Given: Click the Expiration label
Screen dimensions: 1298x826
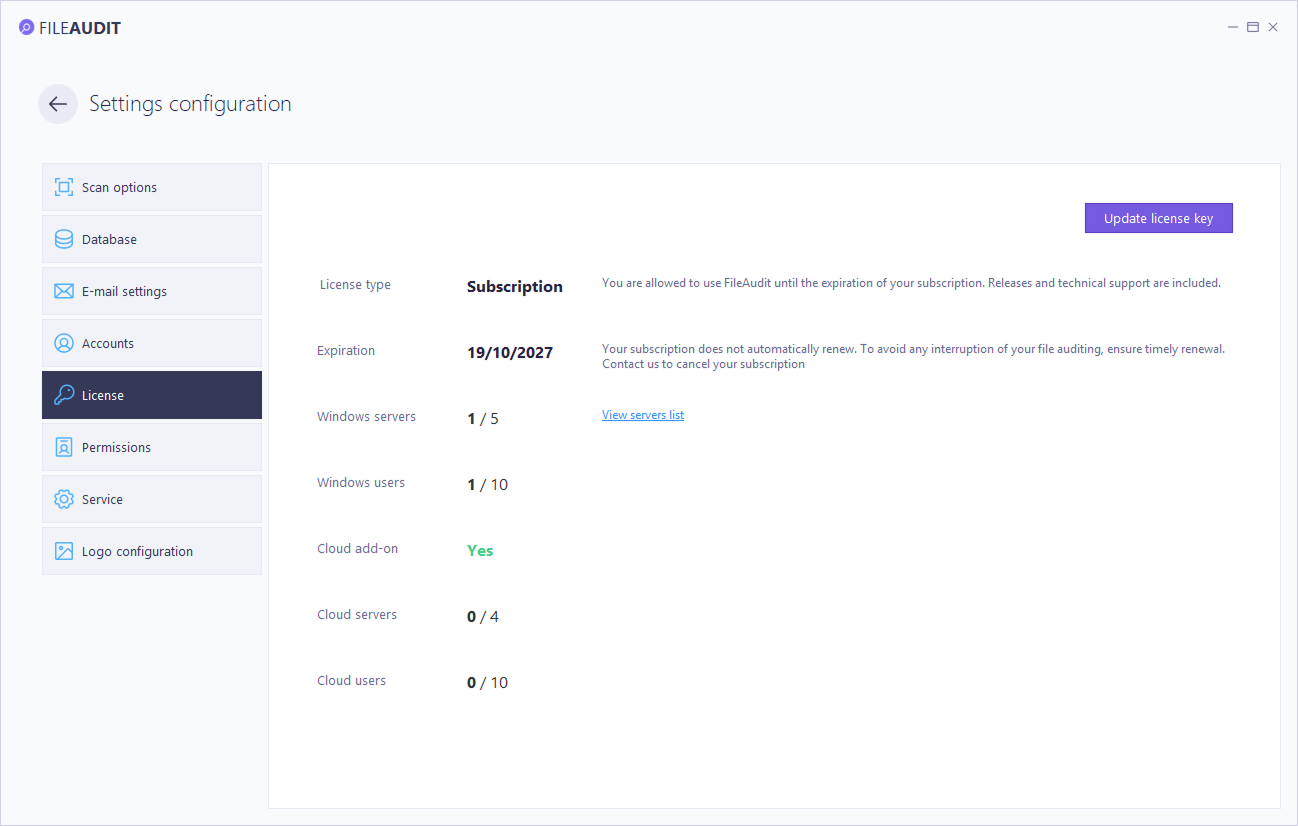Looking at the screenshot, I should click(x=346, y=351).
